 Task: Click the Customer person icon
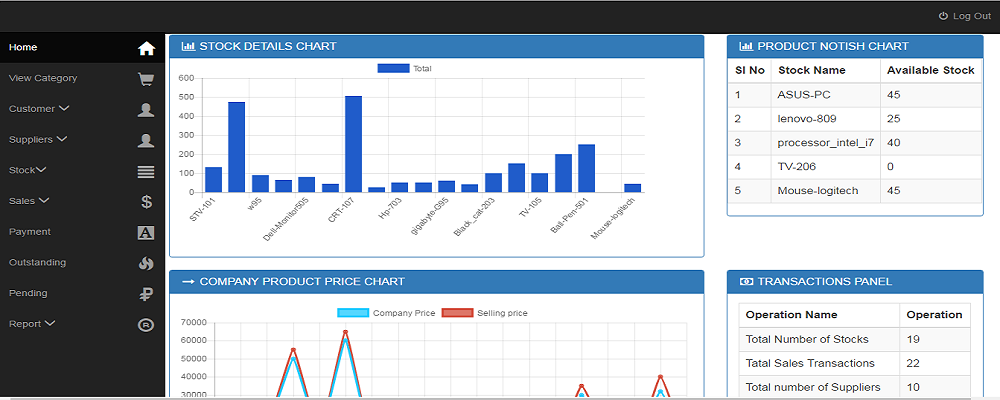coord(146,110)
